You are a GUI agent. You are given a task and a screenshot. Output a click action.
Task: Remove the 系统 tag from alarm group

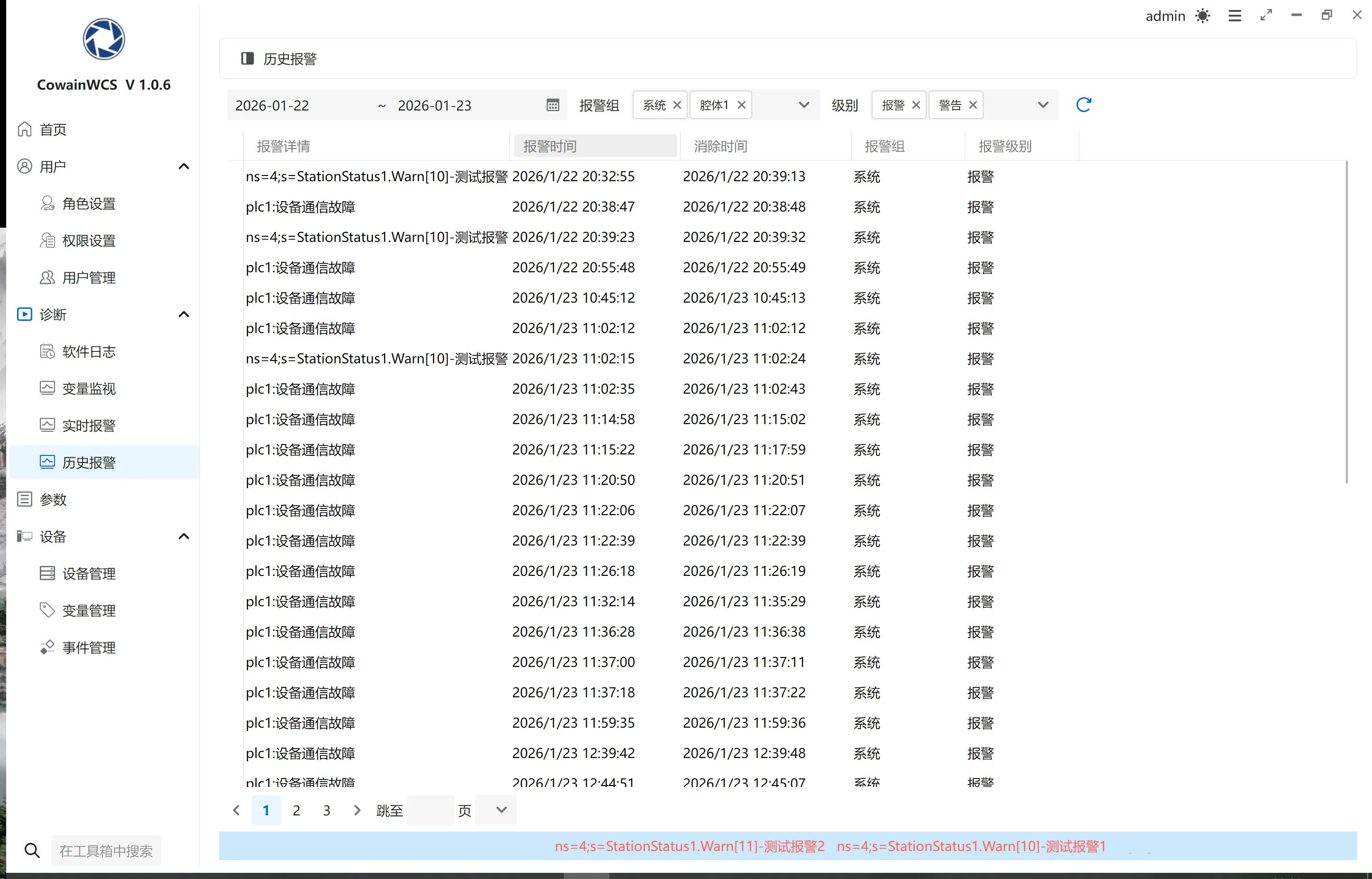coord(677,105)
